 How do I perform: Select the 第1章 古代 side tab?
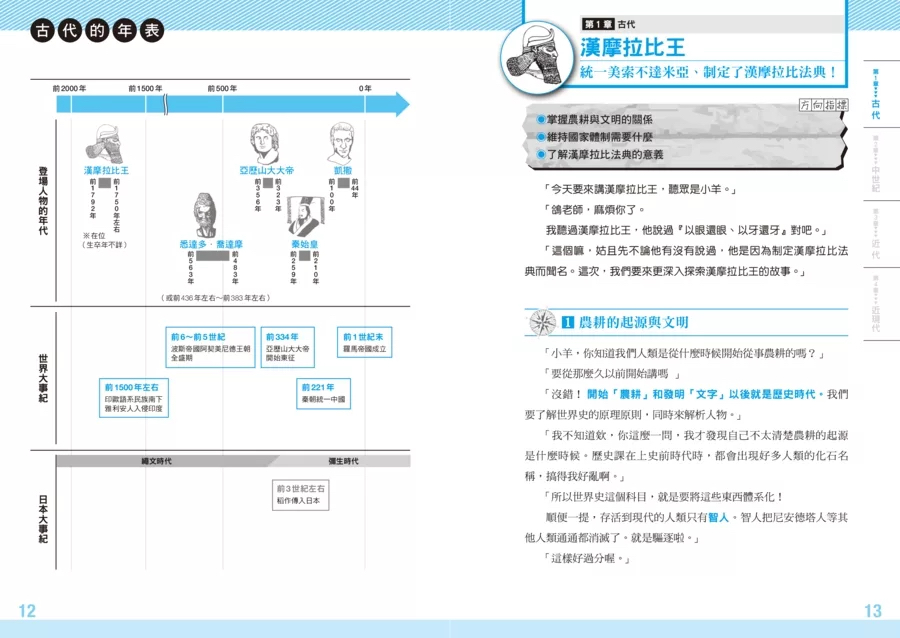875,94
